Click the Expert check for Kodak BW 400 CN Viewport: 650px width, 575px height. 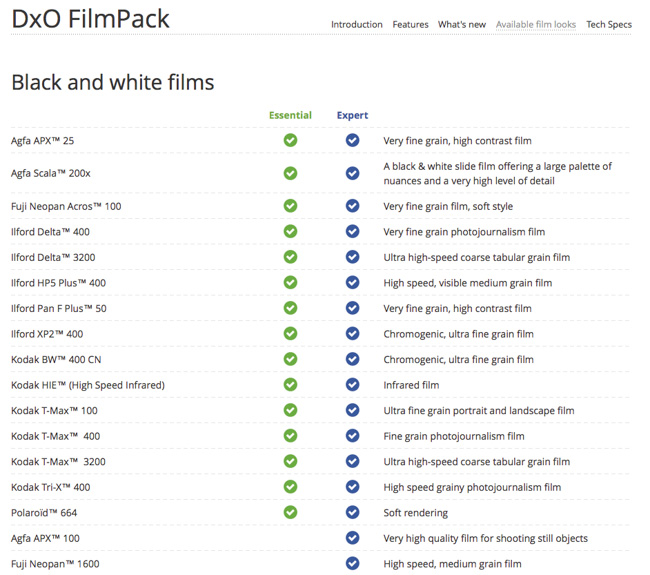coord(352,359)
